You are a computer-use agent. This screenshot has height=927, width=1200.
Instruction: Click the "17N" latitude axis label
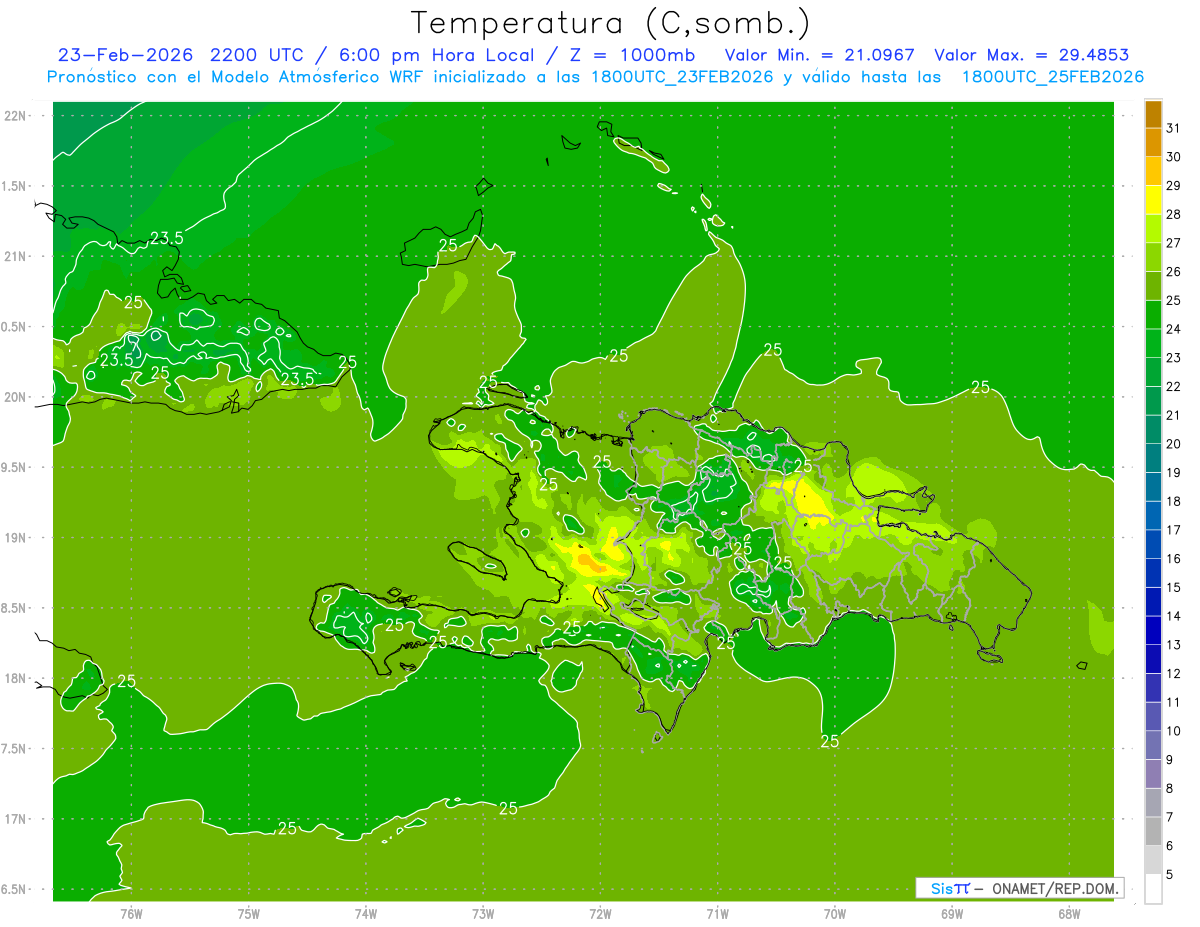click(17, 819)
